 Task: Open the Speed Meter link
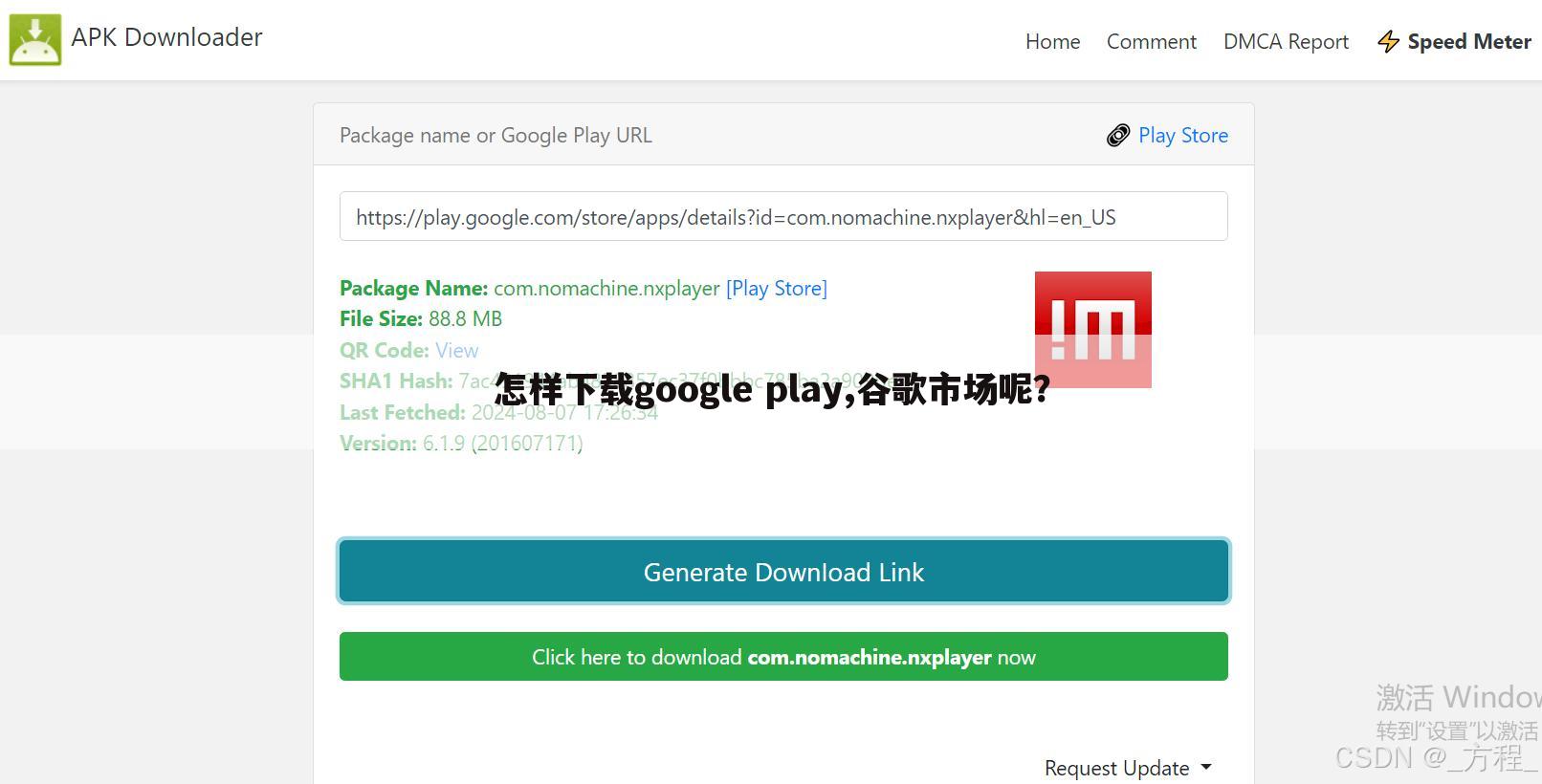[x=1469, y=42]
